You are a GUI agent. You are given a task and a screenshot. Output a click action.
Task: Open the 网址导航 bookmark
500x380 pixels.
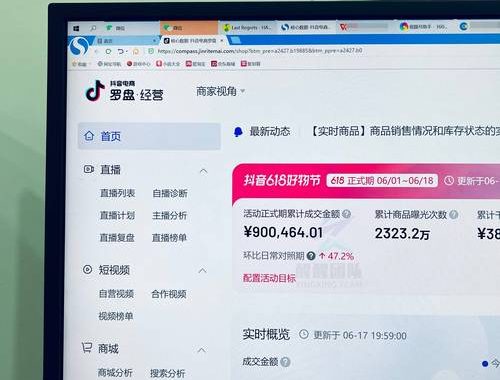pyautogui.click(x=109, y=64)
